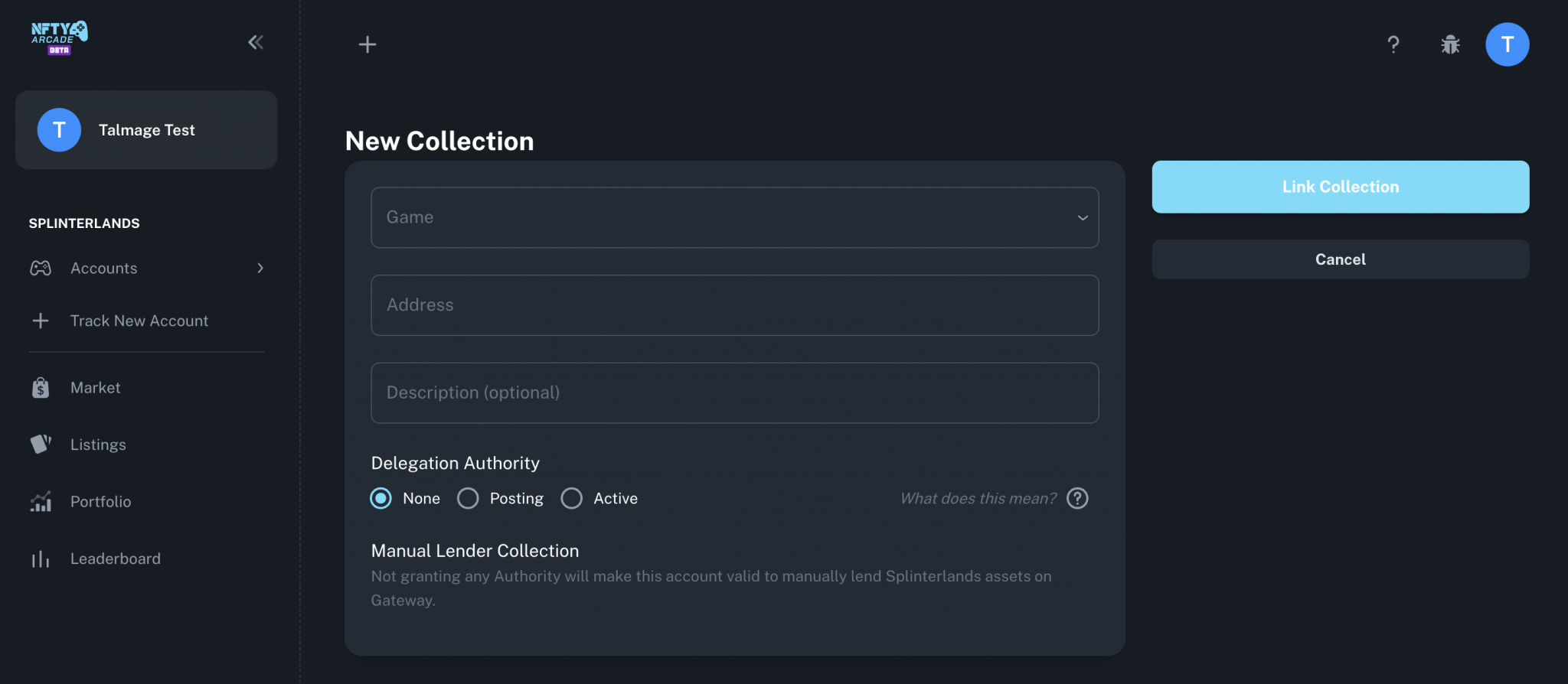Open help question mark in header

point(1393,44)
